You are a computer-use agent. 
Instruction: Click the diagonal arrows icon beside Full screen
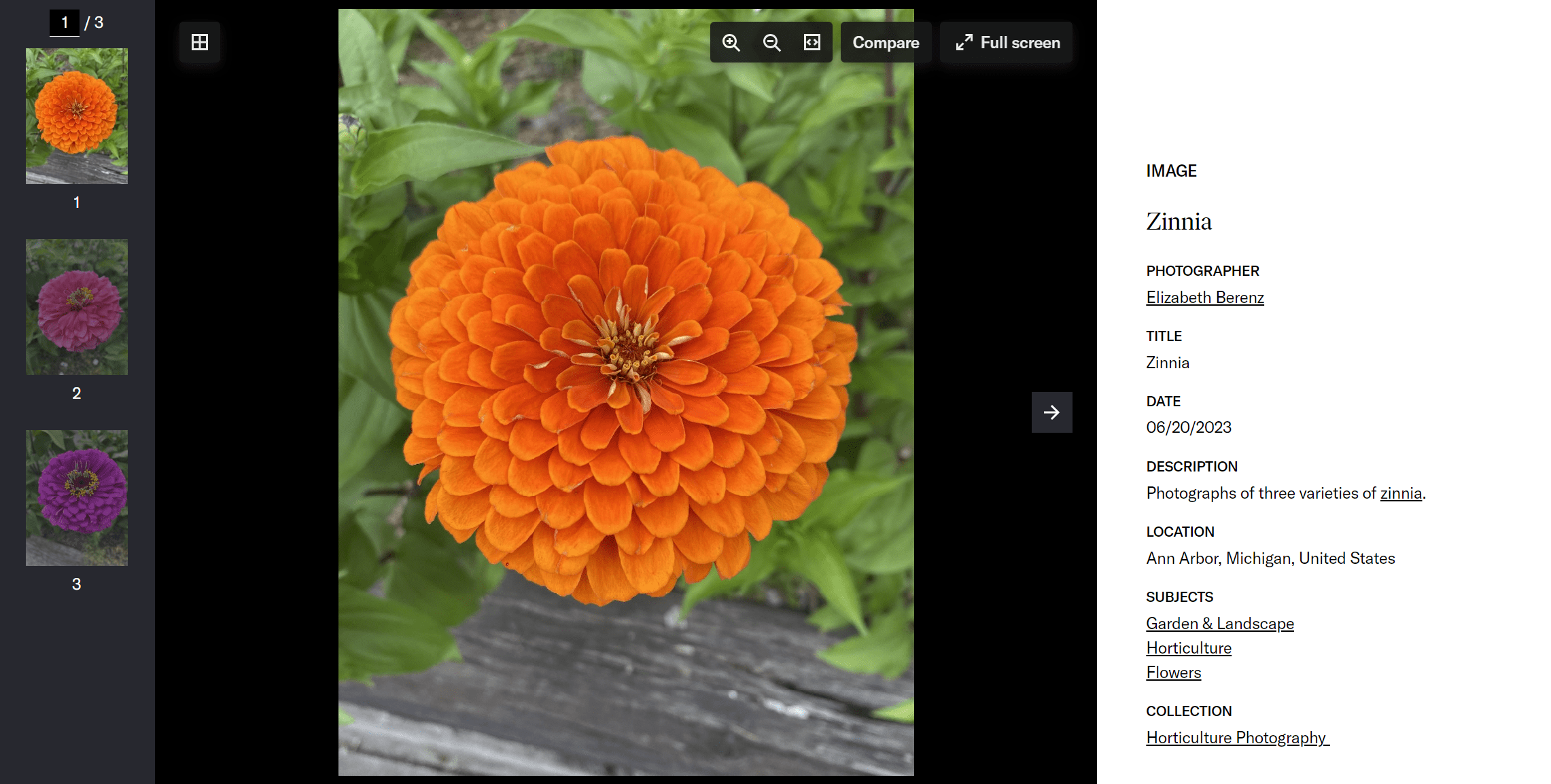tap(964, 42)
